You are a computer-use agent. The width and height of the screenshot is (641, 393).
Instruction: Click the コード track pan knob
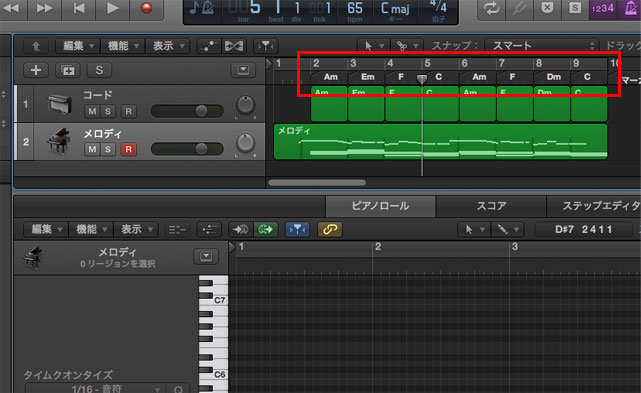pyautogui.click(x=245, y=105)
